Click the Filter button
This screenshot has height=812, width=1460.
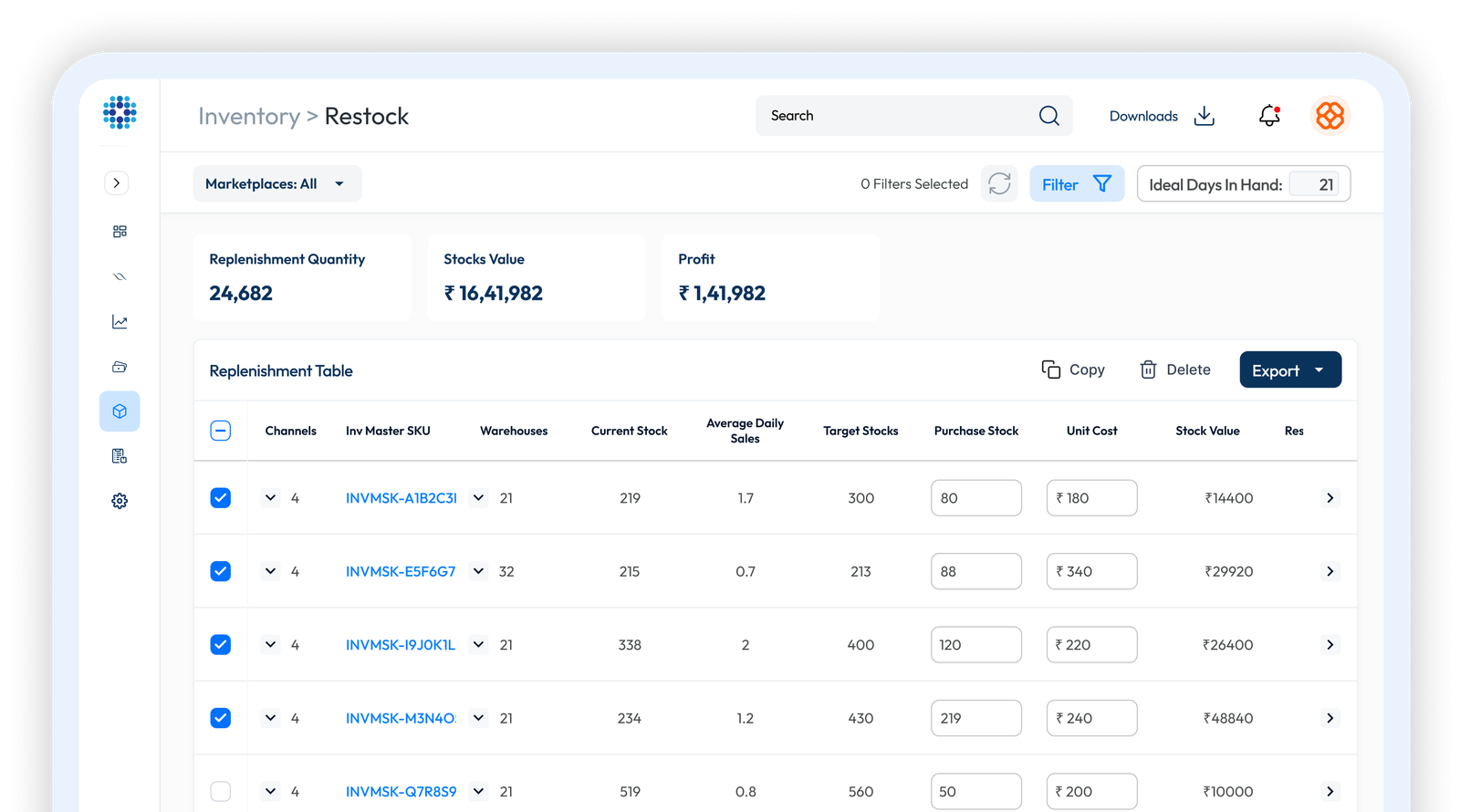point(1076,184)
